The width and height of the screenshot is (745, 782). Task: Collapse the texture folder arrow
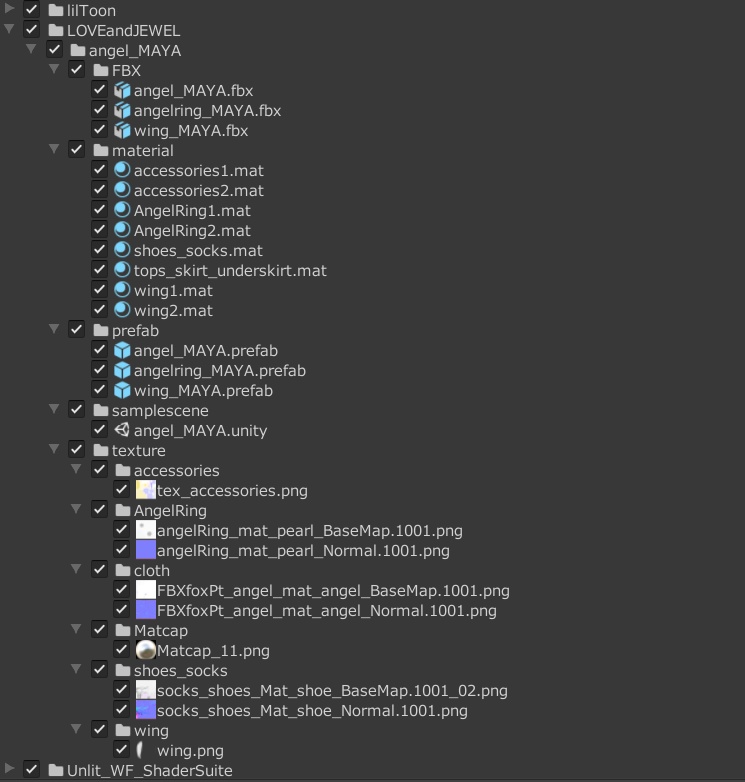(x=54, y=449)
